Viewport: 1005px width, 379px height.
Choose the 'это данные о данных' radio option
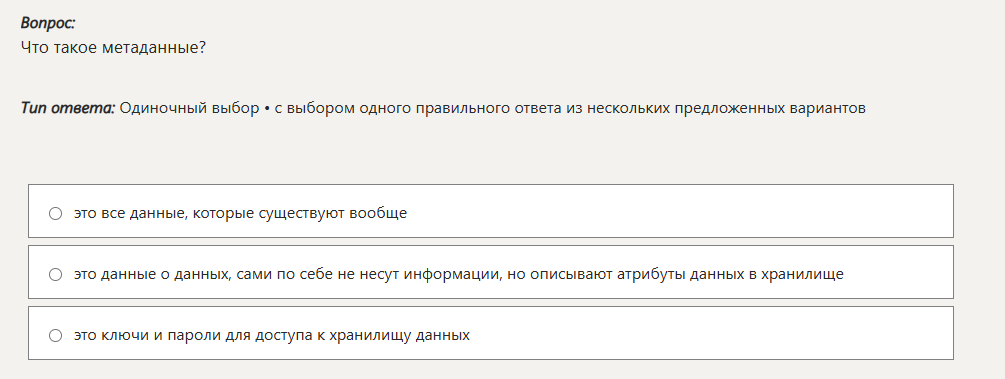(x=56, y=274)
